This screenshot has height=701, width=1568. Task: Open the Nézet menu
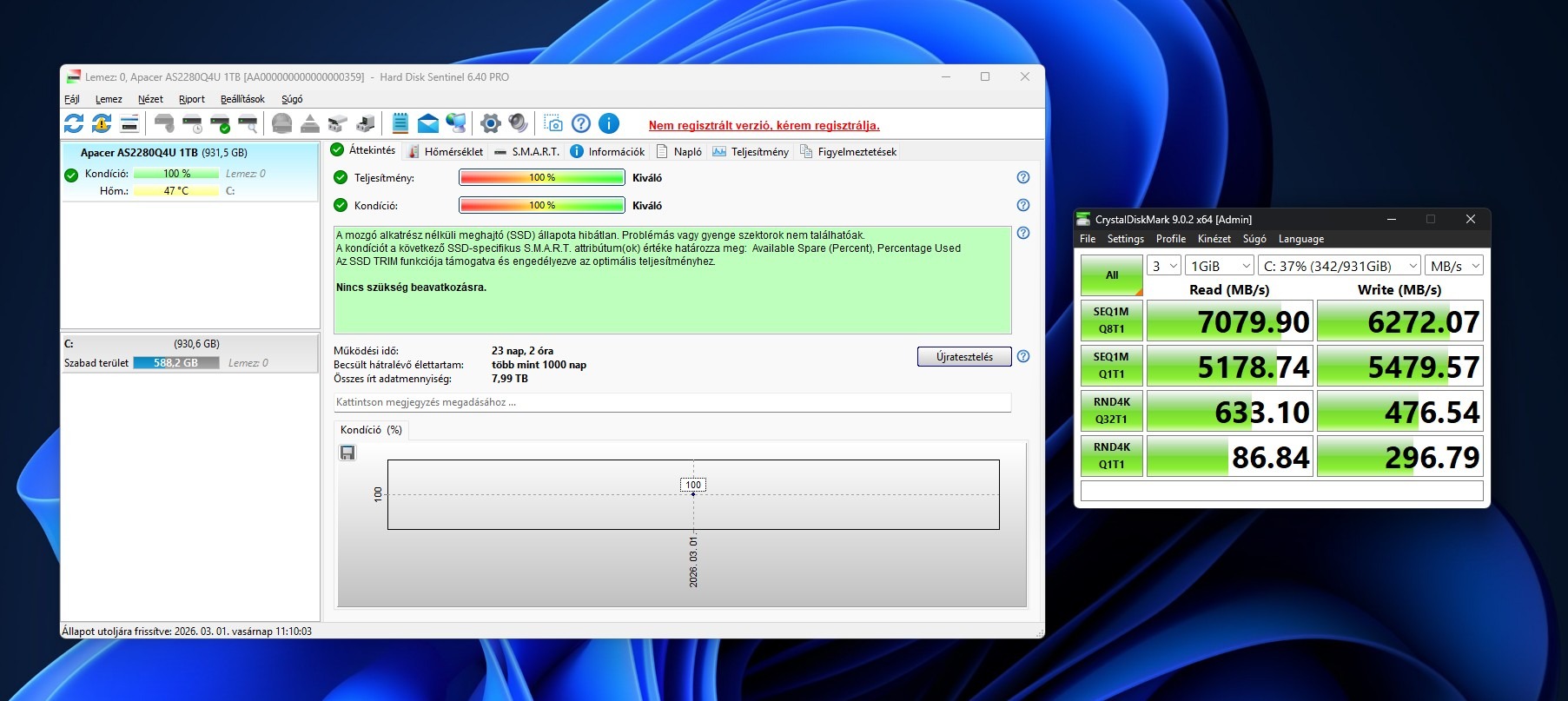click(150, 99)
